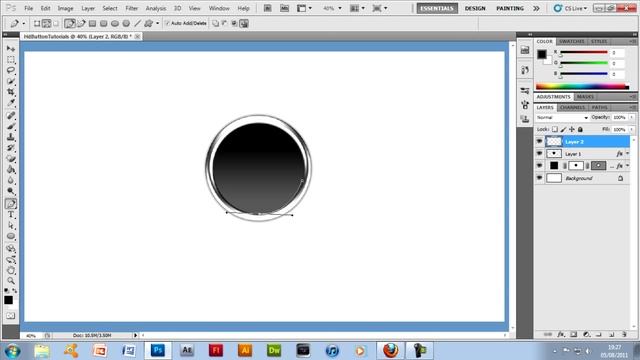The height and width of the screenshot is (360, 640).
Task: Select the Rectangular Marquee tool
Action: (x=11, y=60)
